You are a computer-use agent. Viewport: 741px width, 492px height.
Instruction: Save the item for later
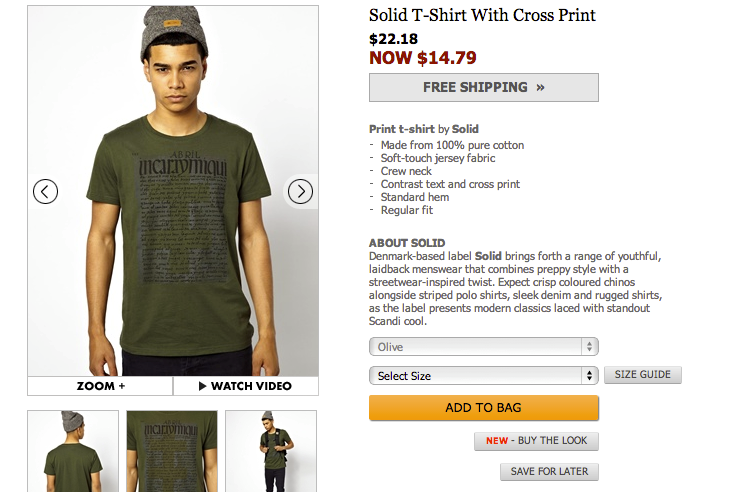[x=549, y=472]
